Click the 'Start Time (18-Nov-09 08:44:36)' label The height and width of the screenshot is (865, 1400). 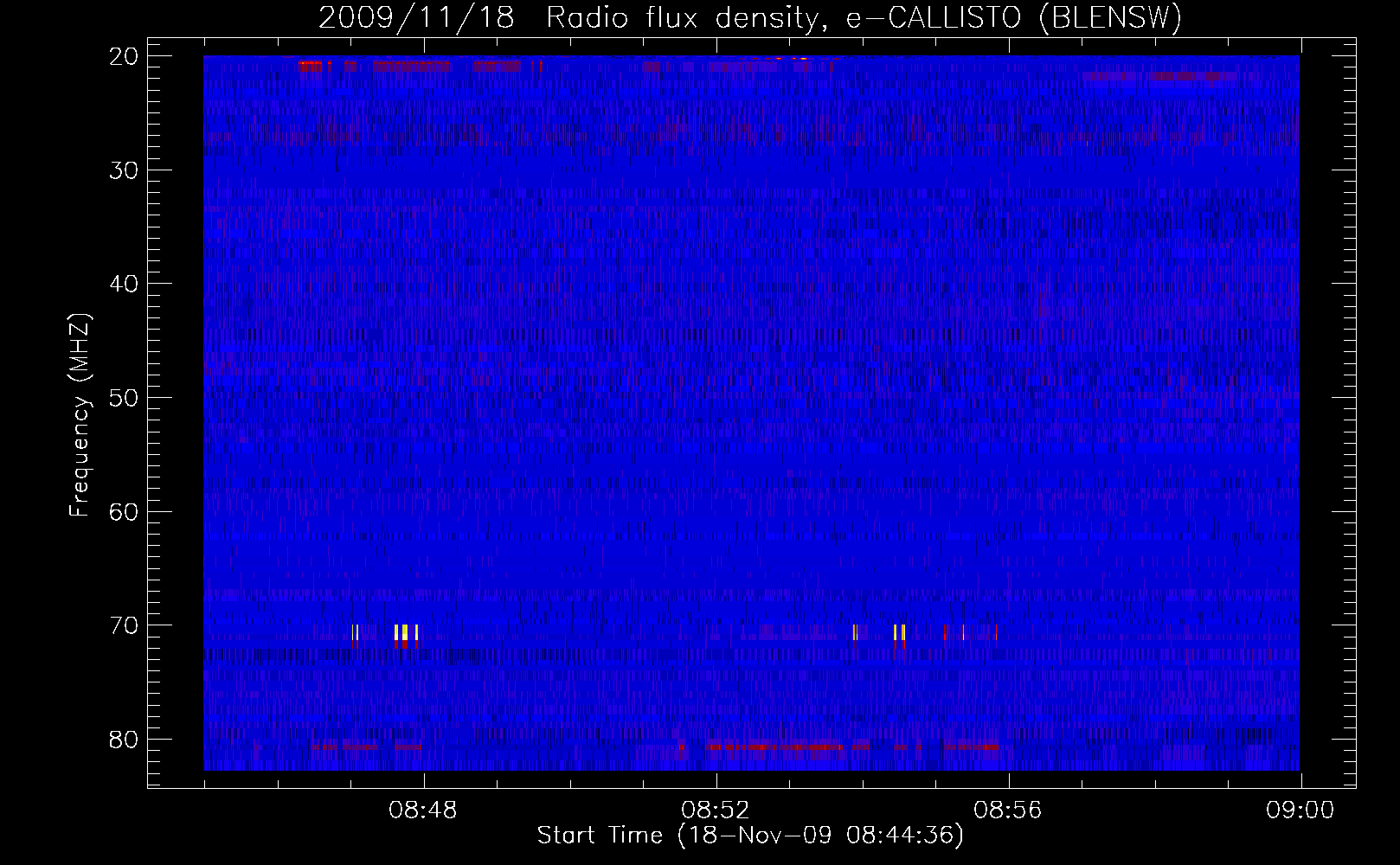click(750, 836)
